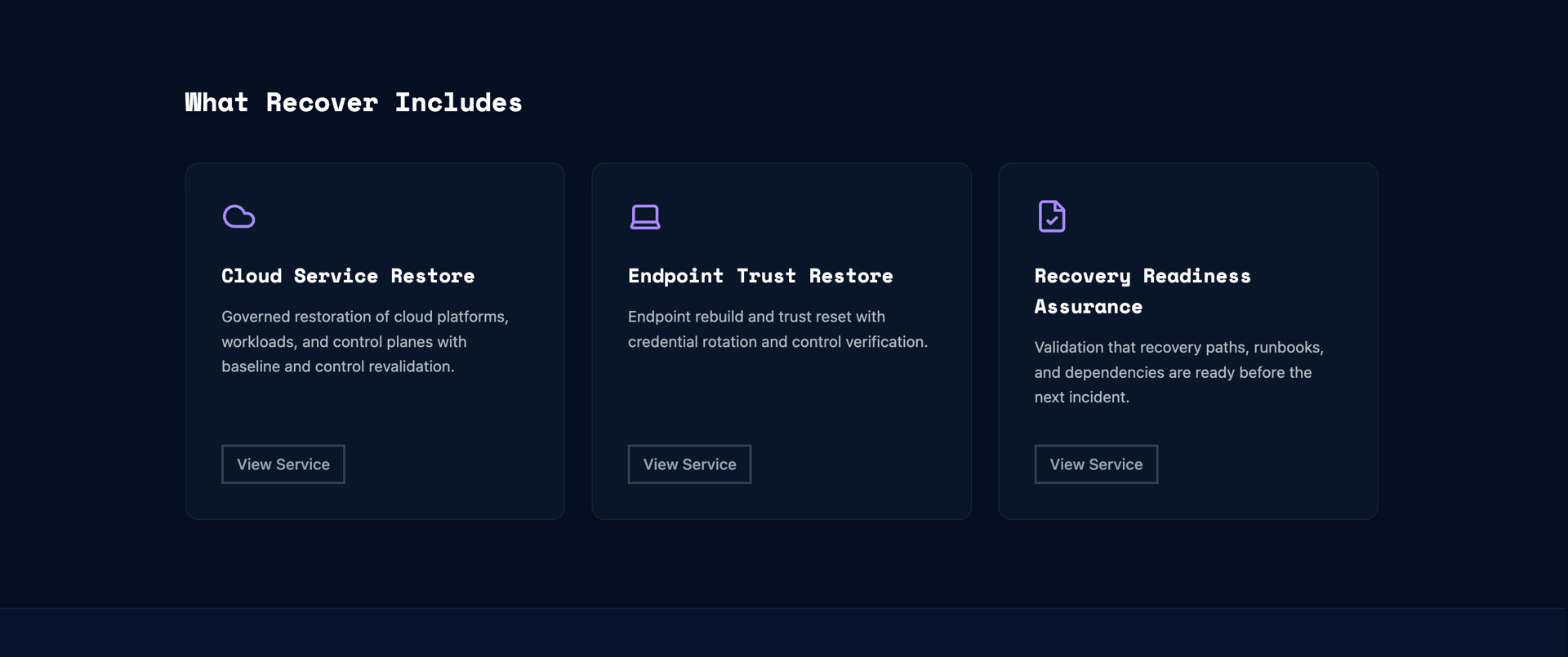Click the line "workloads, and control planes with"
Viewport: 1568px width, 657px height.
[x=344, y=342]
